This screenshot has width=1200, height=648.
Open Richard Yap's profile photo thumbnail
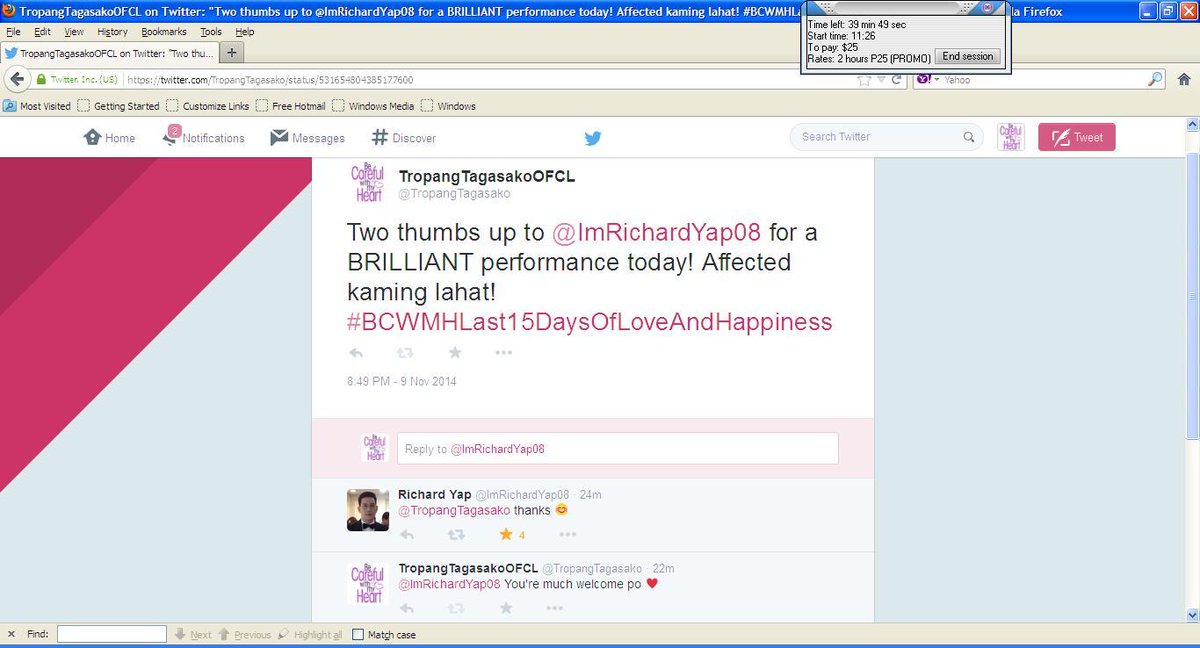[368, 510]
